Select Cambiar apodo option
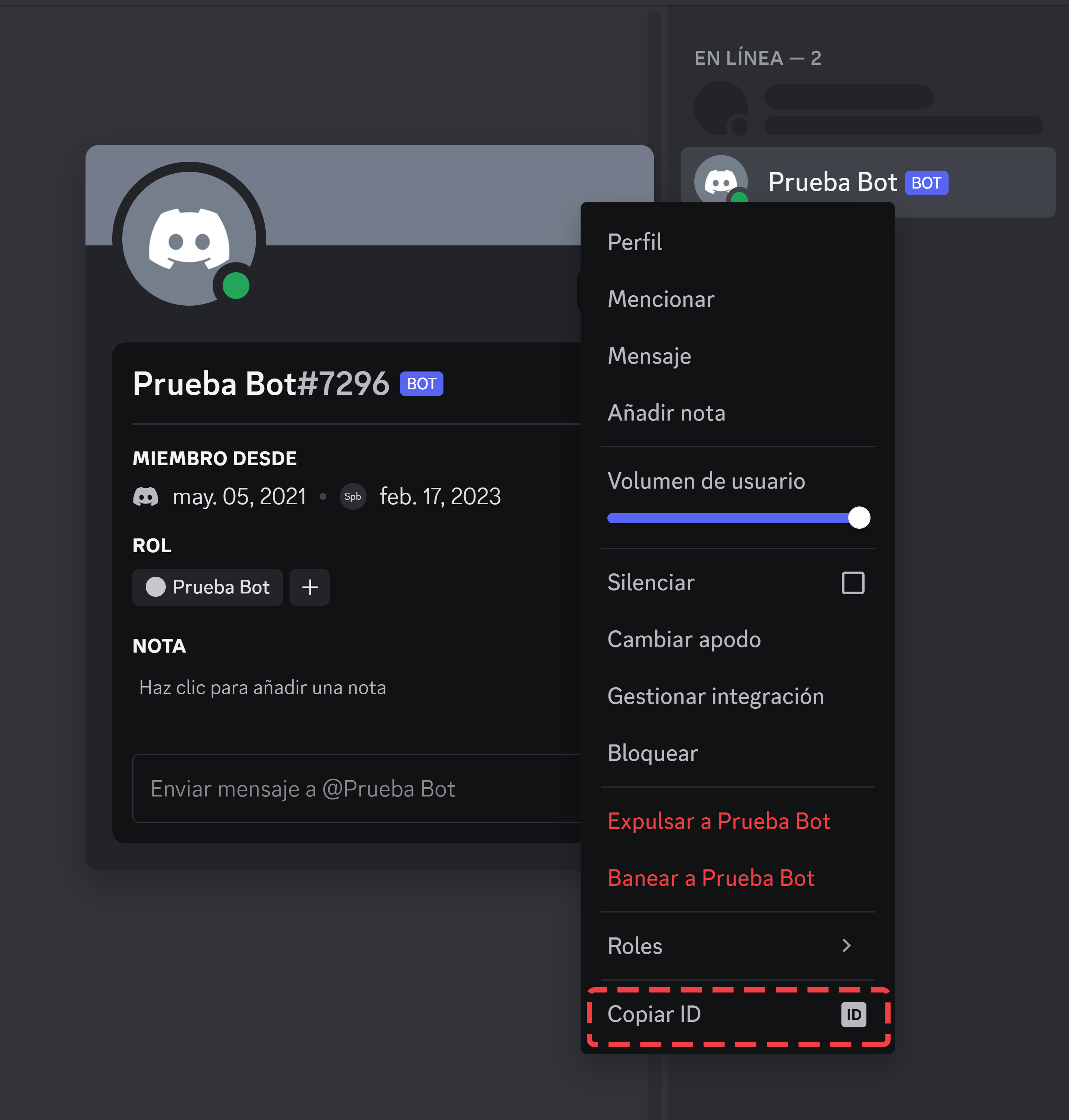Viewport: 1069px width, 1120px height. point(737,640)
